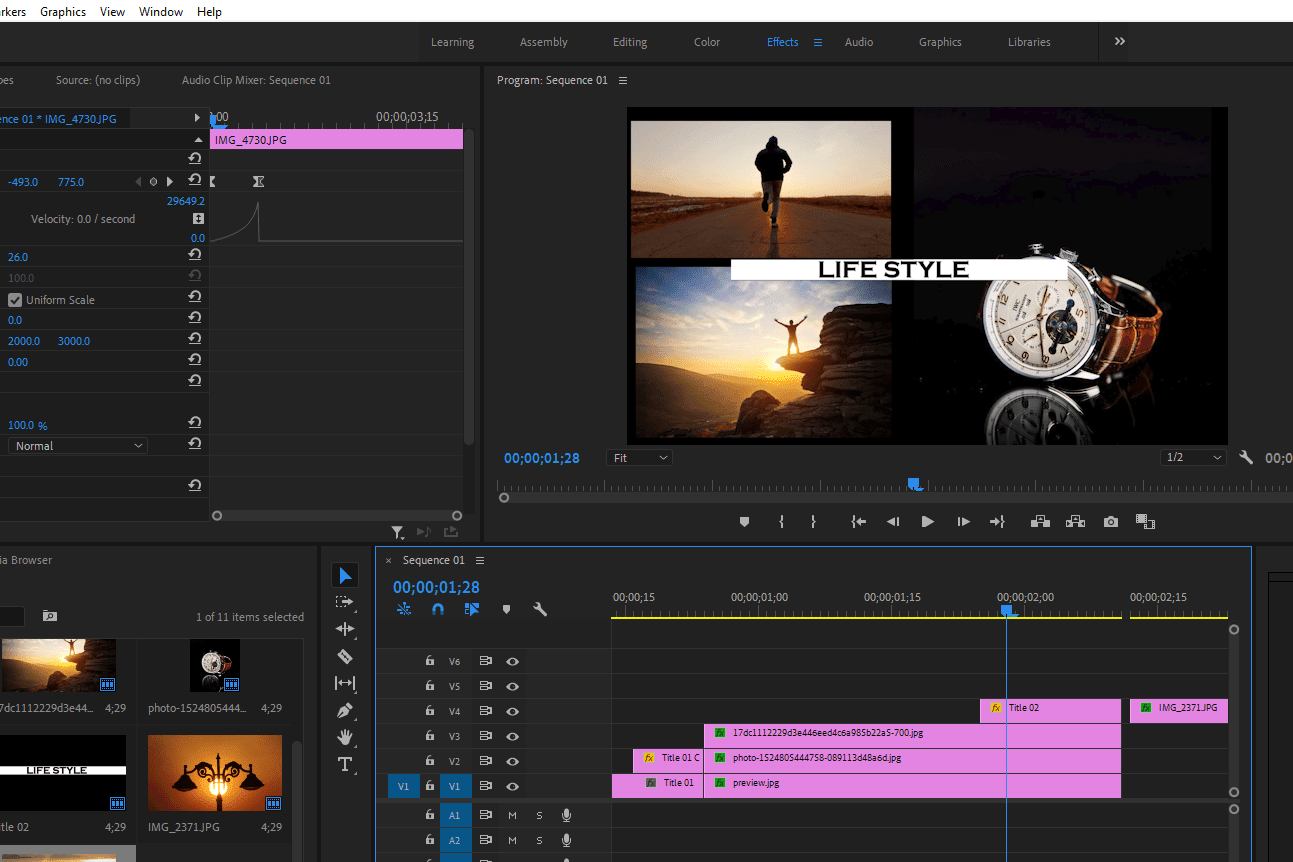Select the Hand tool
The width and height of the screenshot is (1293, 862).
pos(345,738)
